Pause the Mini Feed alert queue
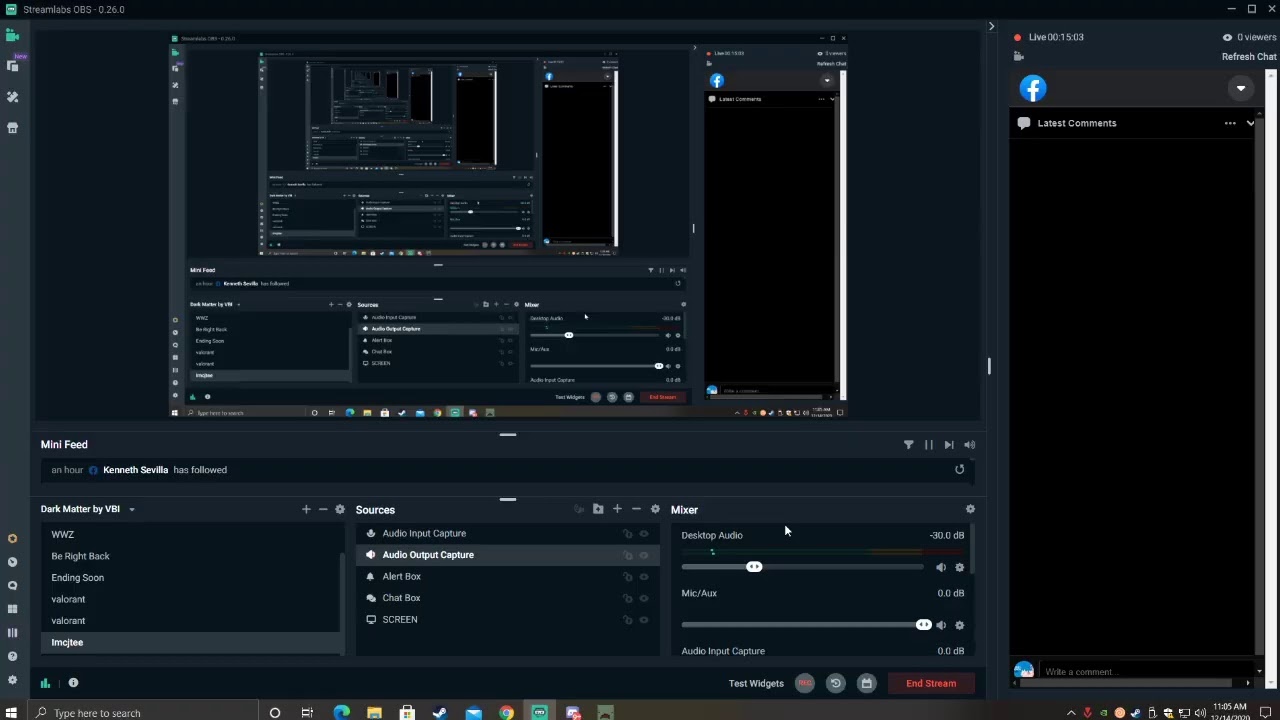The image size is (1280, 720). click(929, 445)
